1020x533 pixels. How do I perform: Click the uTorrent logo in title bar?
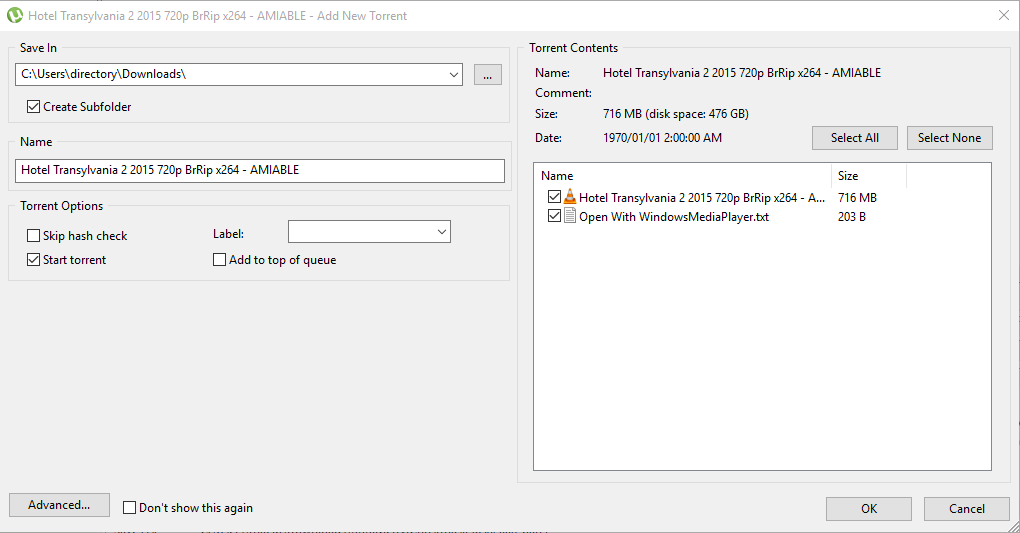click(x=14, y=15)
